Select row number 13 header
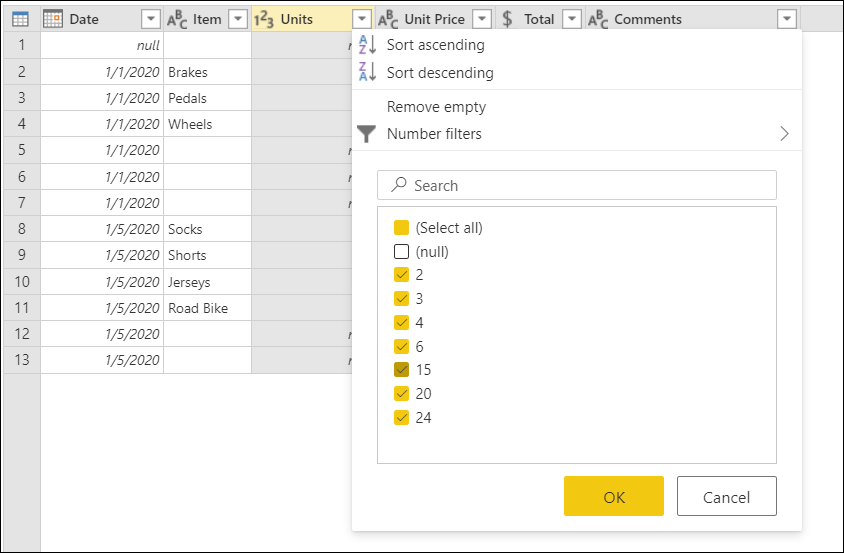Screen dimensions: 844x553 (x=22, y=360)
